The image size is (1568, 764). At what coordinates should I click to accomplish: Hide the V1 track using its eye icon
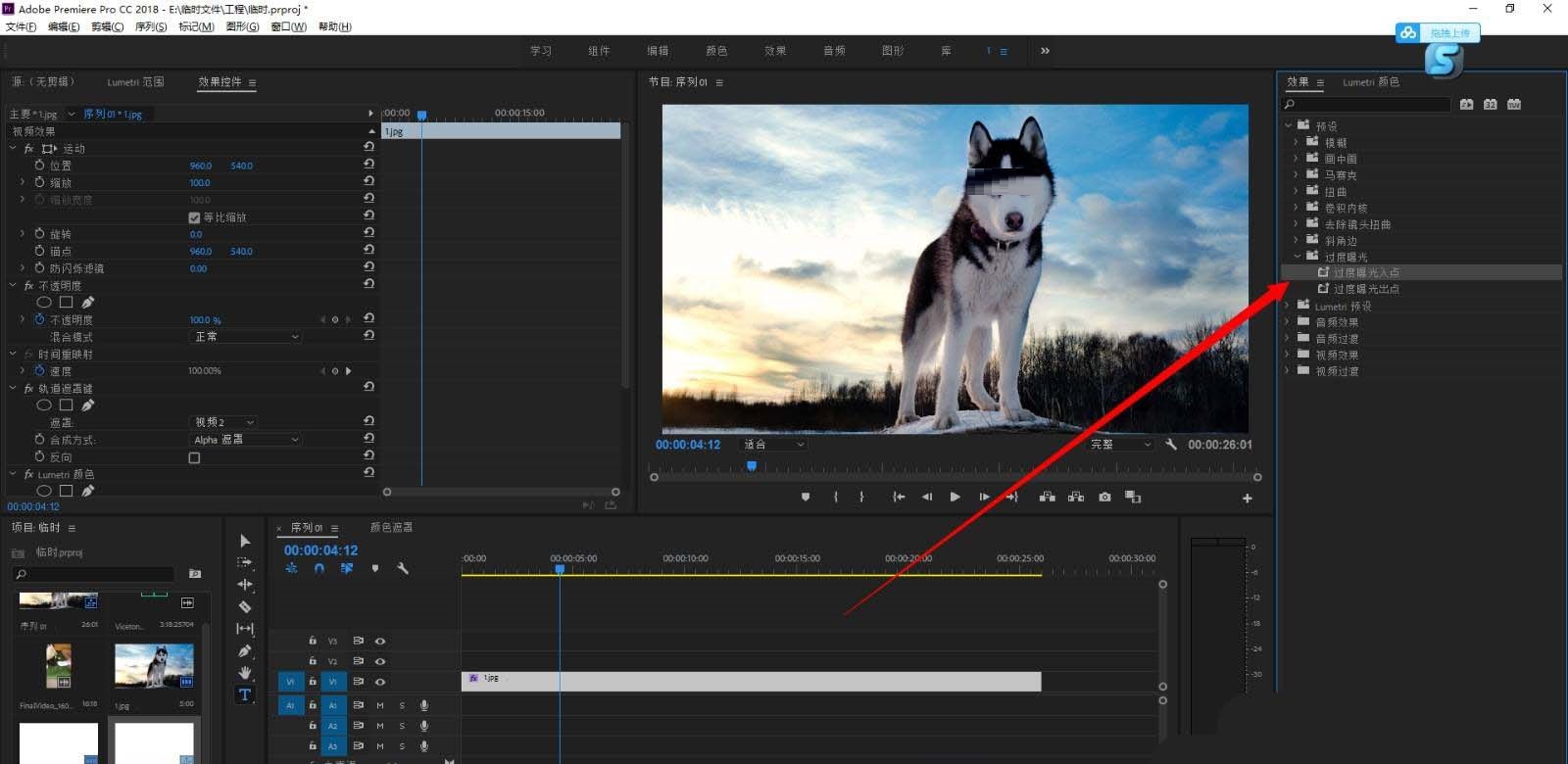point(380,682)
